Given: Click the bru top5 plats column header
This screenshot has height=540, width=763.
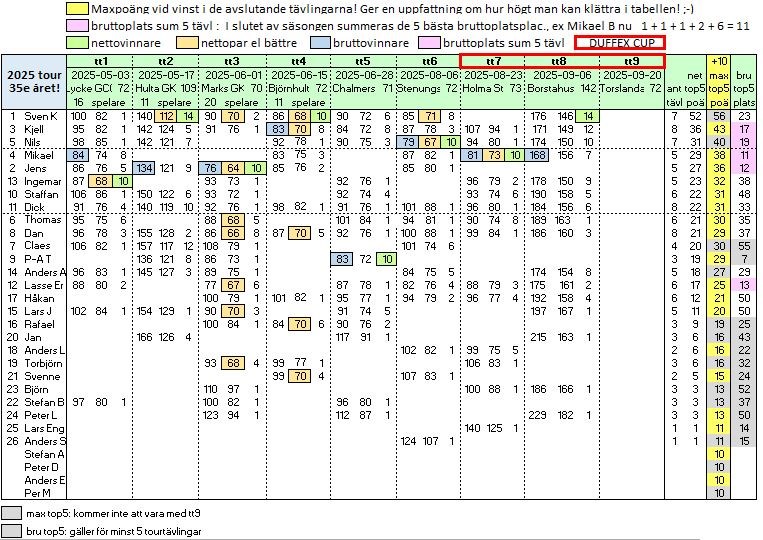Looking at the screenshot, I should click(744, 88).
